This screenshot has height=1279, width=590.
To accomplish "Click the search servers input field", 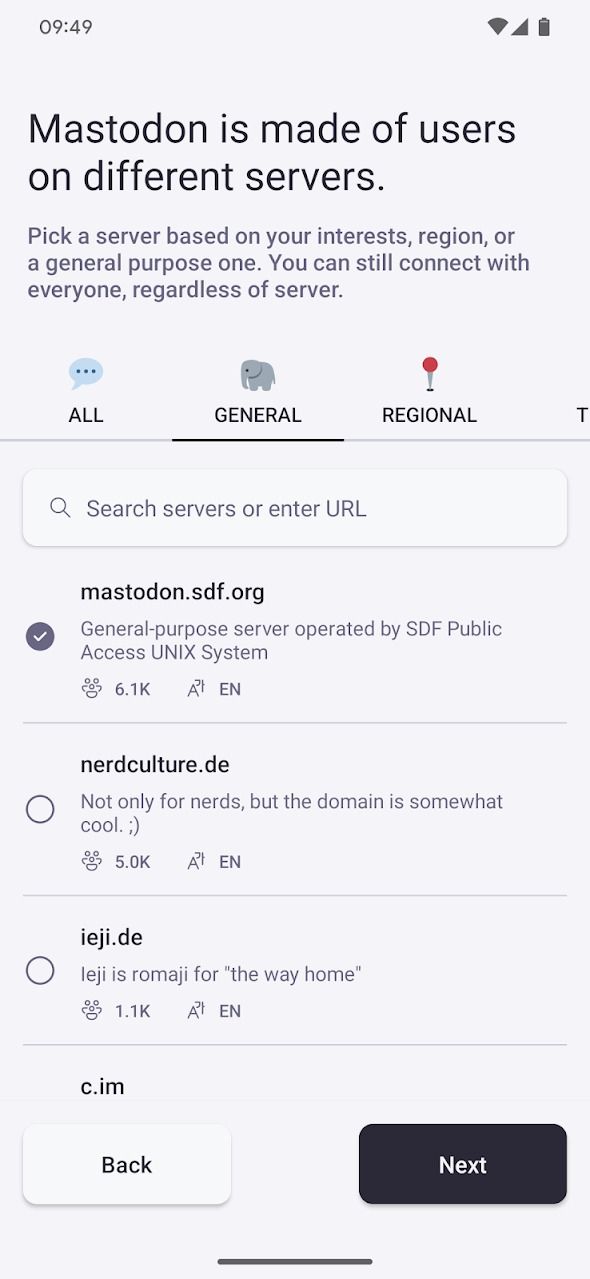I will click(295, 507).
